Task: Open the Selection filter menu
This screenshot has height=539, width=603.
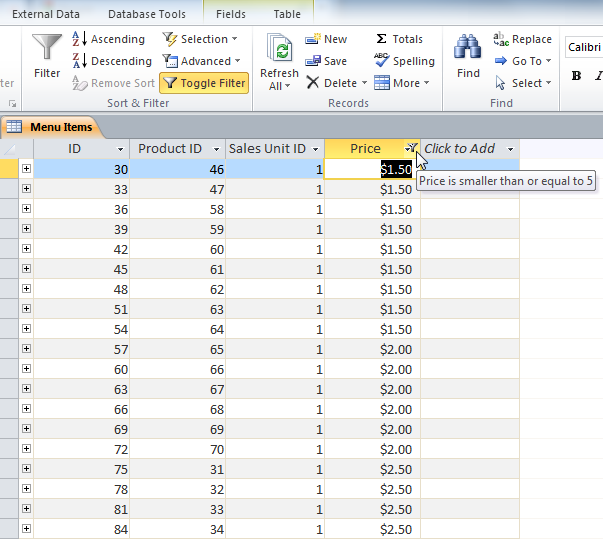Action: [x=200, y=39]
